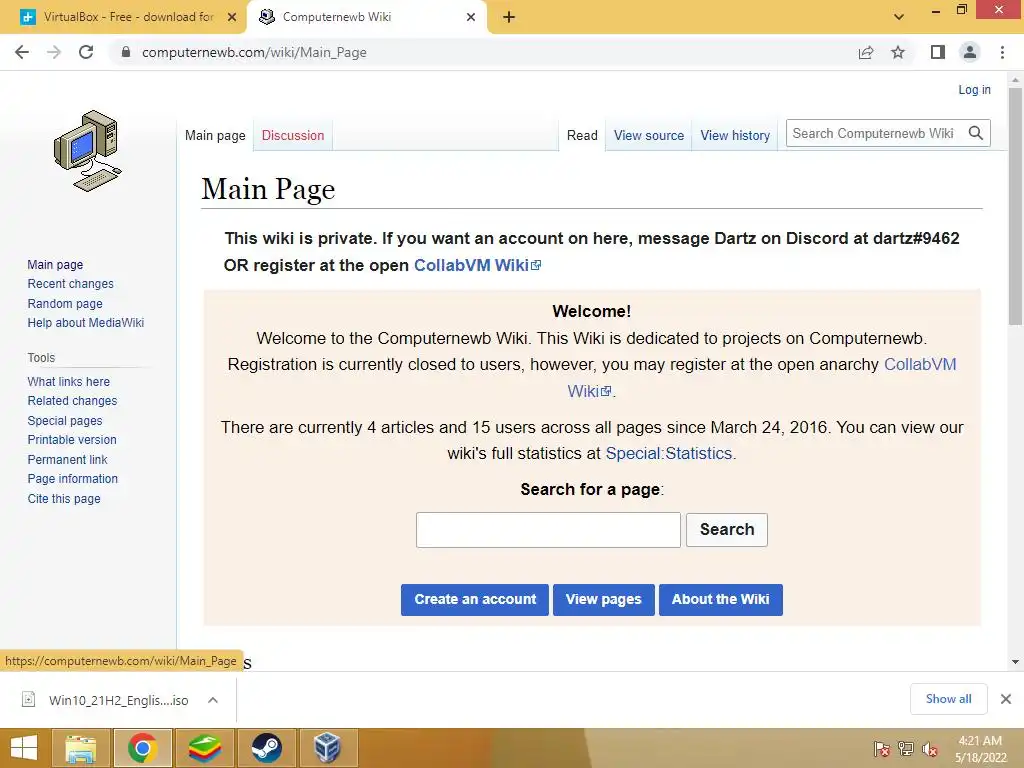Open the View history tab

[735, 135]
